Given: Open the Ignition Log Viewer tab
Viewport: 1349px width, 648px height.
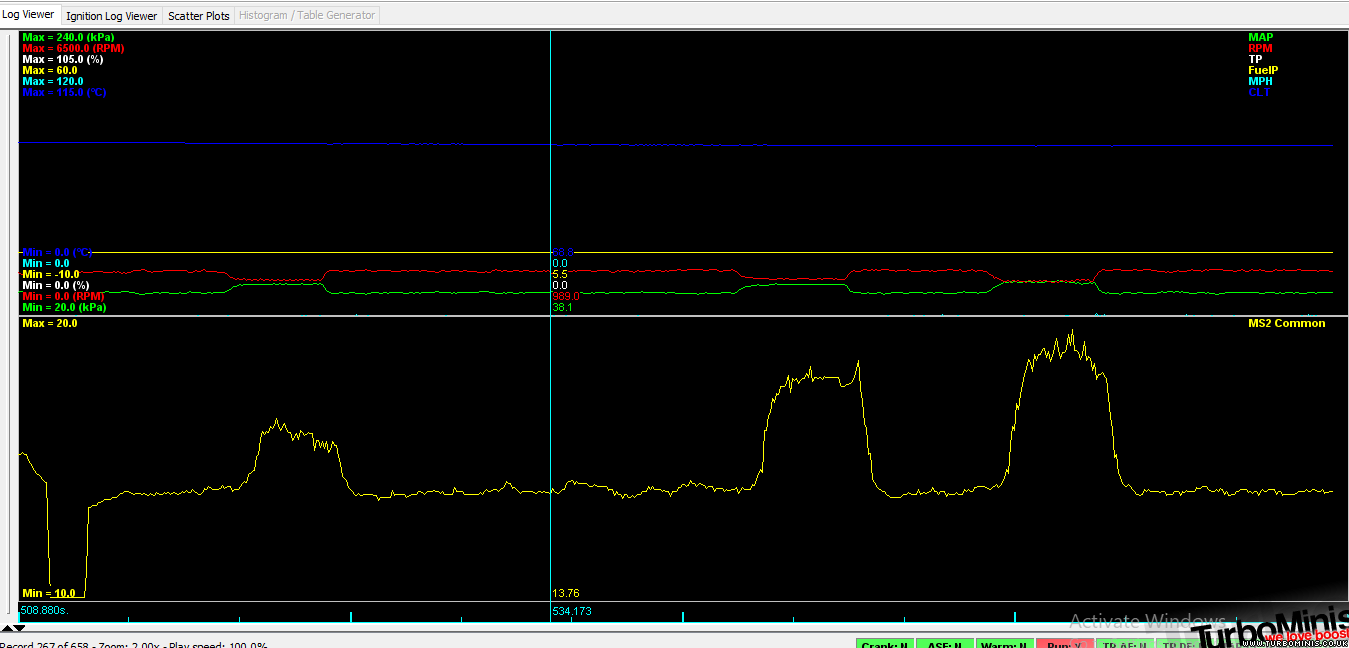Looking at the screenshot, I should (111, 16).
